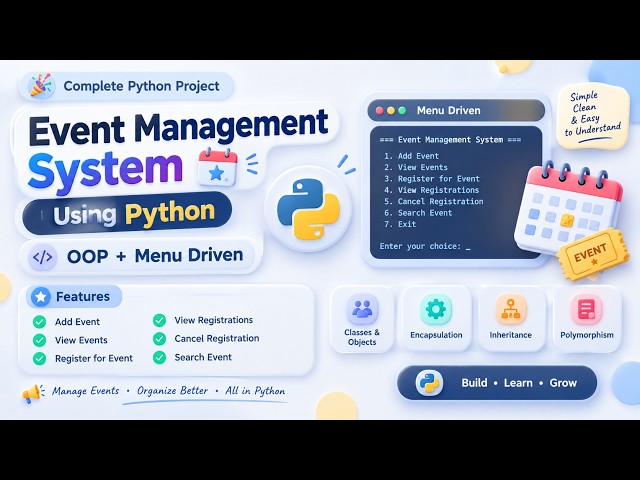Select '5. Cancel Registration' in terminal menu
The width and height of the screenshot is (640, 480).
click(433, 202)
